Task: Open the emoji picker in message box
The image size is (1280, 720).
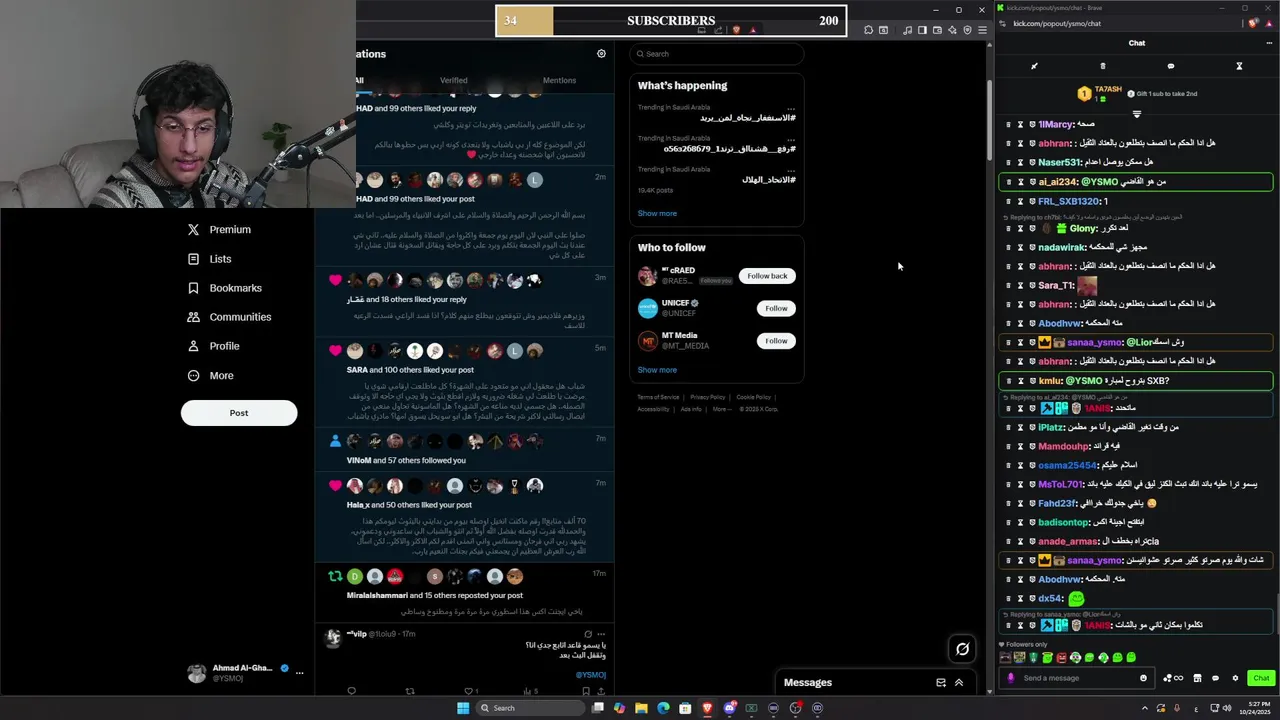Action: click(1143, 678)
